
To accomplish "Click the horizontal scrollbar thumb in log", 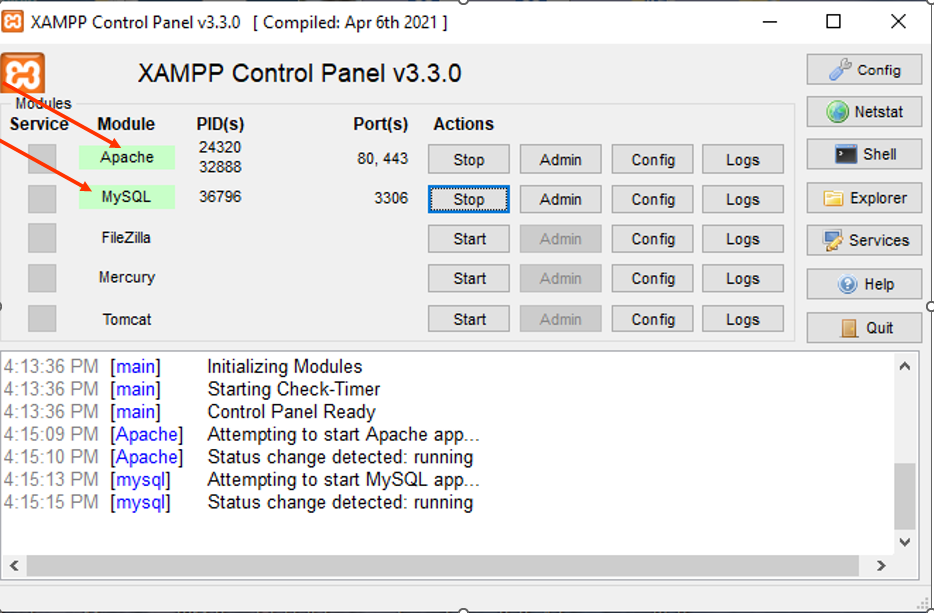I will click(443, 565).
